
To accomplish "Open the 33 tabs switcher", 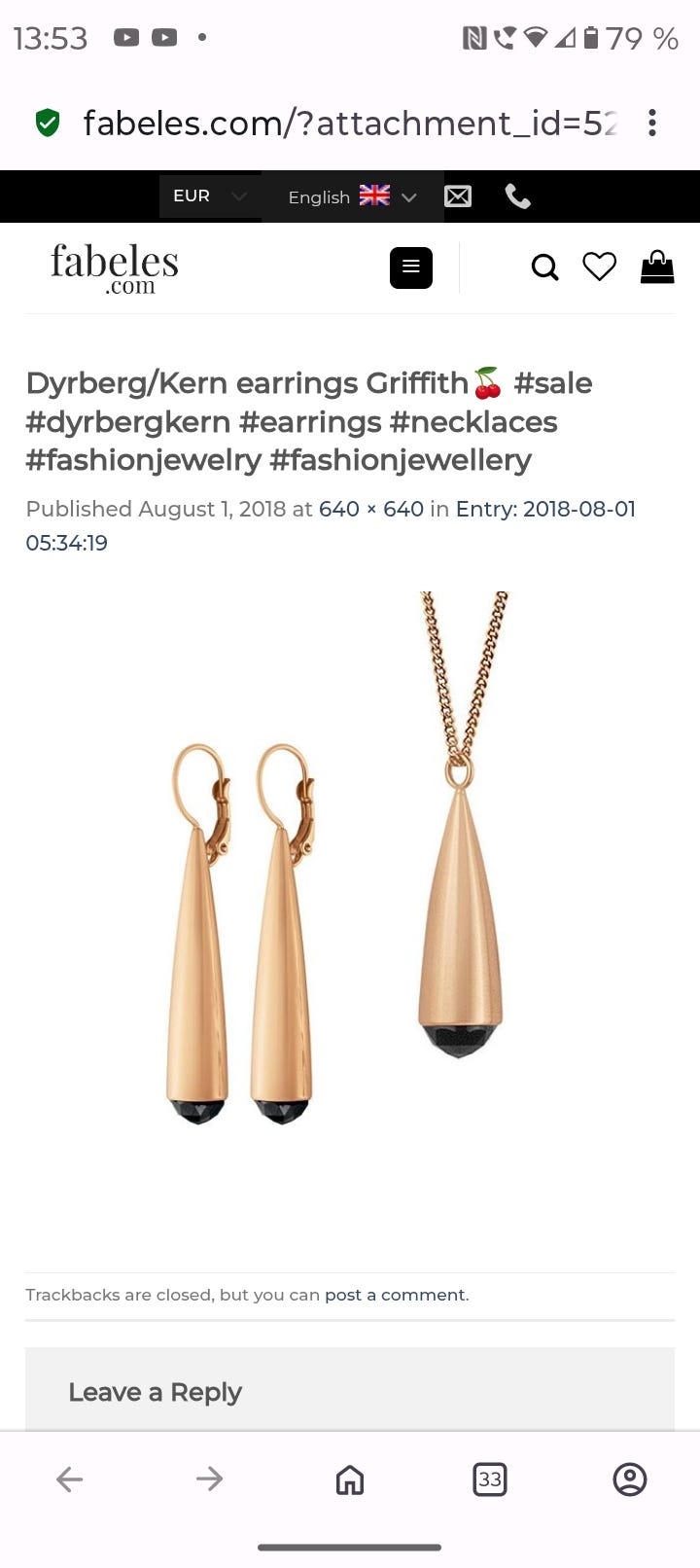I will coord(490,1479).
